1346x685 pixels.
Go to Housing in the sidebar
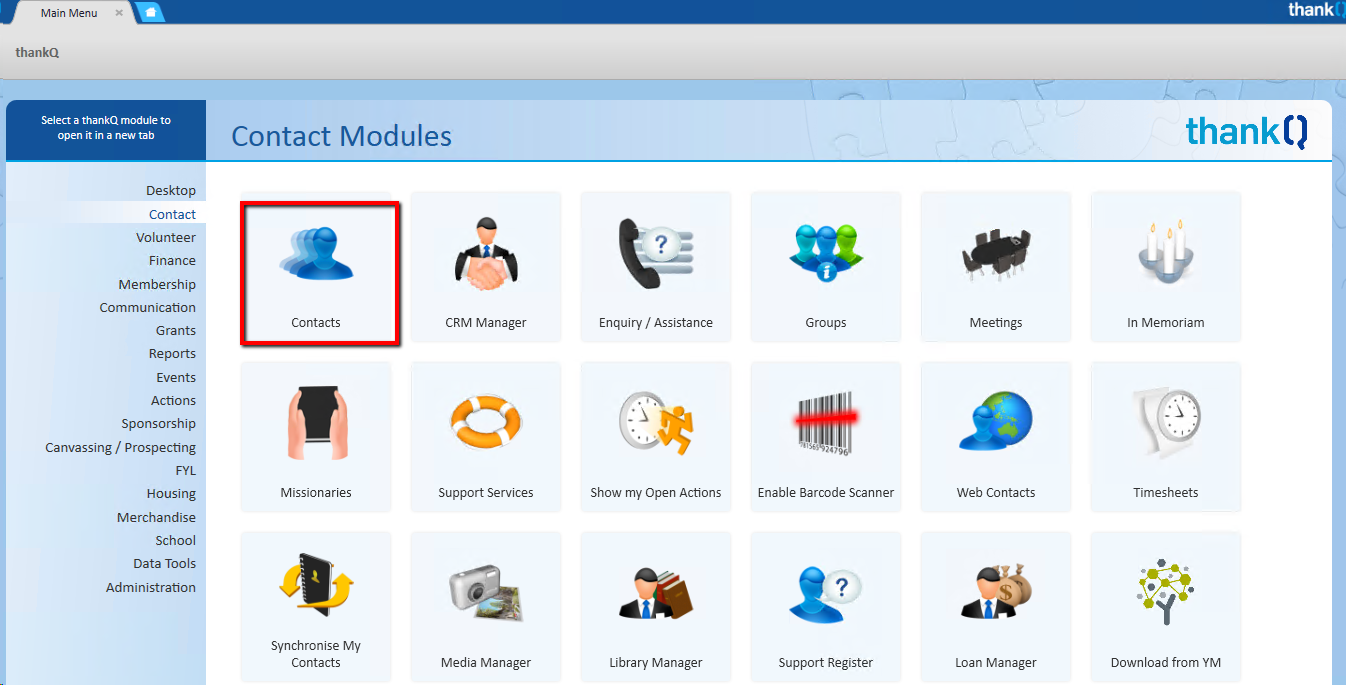171,493
